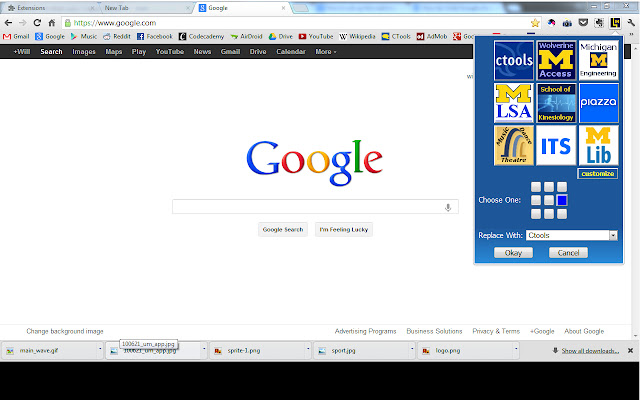Open options arrow for logo.png download

(516, 349)
